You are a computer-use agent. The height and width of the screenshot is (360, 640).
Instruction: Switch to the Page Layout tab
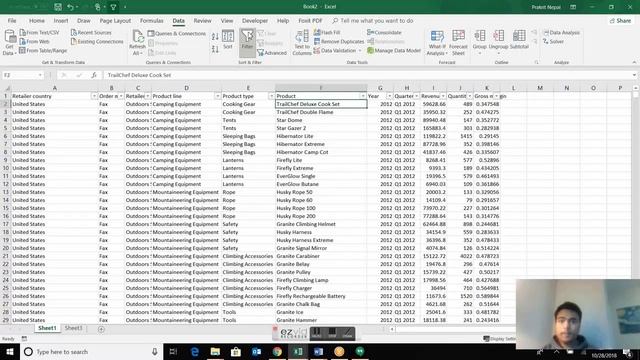click(115, 20)
